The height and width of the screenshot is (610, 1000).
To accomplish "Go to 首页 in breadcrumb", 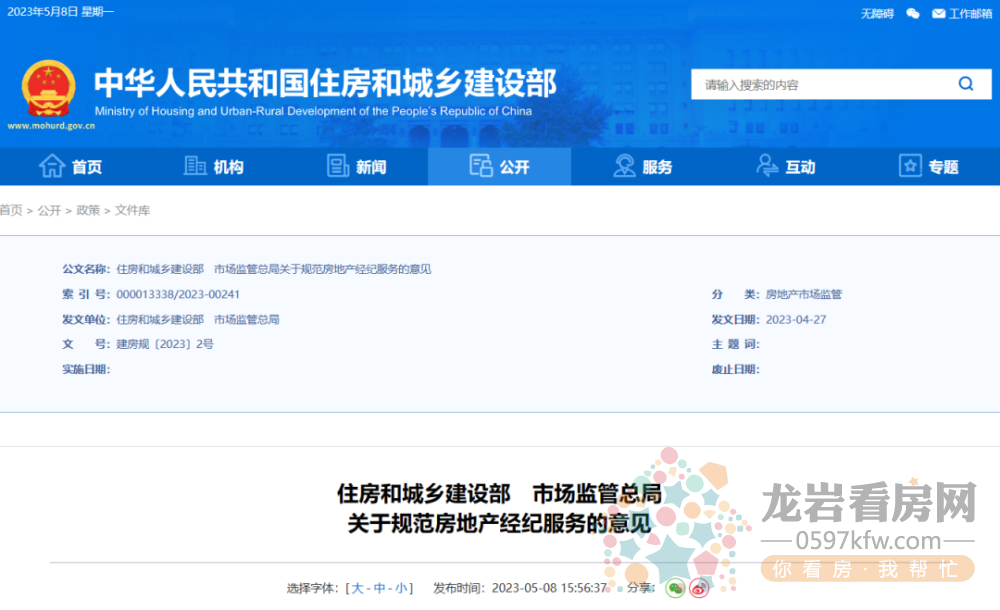I will [11, 210].
